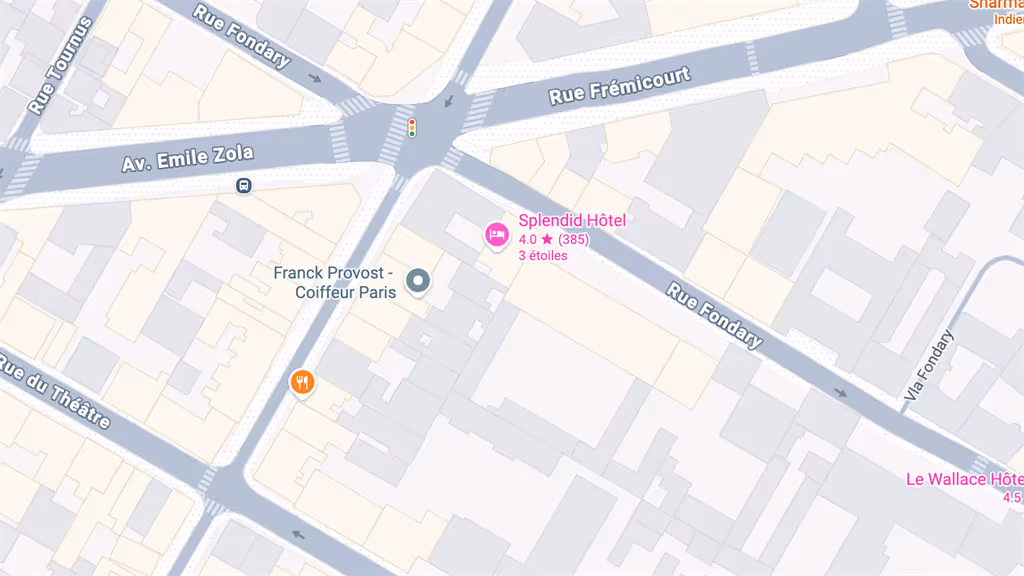
Task: Open the Le Wallace Hôtel label
Action: pos(965,479)
